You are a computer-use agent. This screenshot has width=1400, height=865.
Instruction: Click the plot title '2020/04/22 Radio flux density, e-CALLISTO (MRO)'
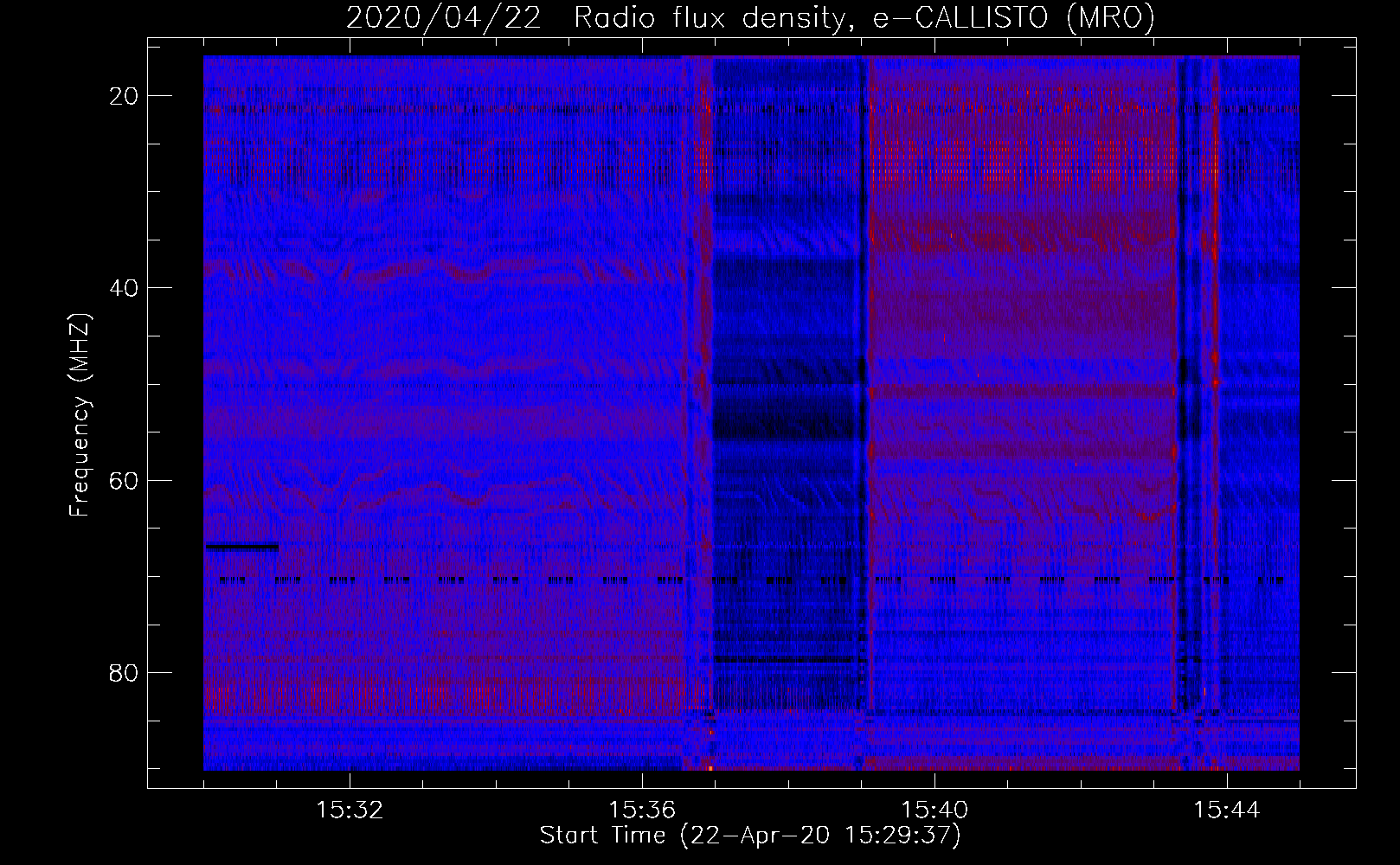750,17
